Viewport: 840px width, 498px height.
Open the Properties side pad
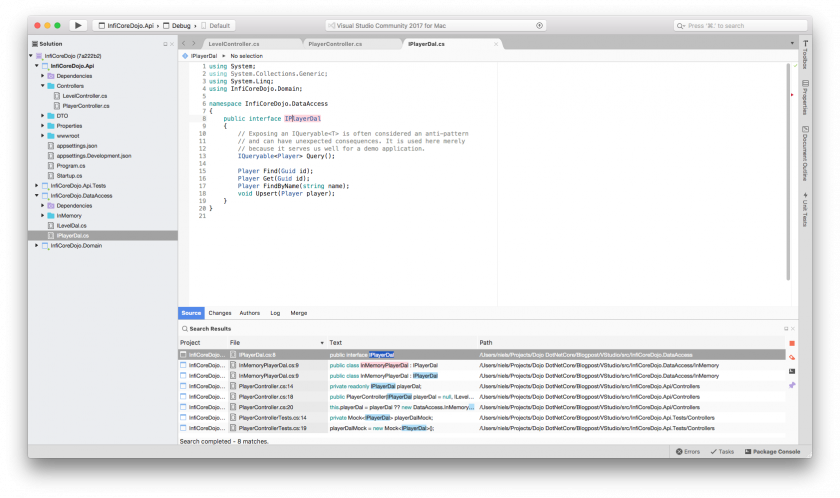tap(805, 97)
